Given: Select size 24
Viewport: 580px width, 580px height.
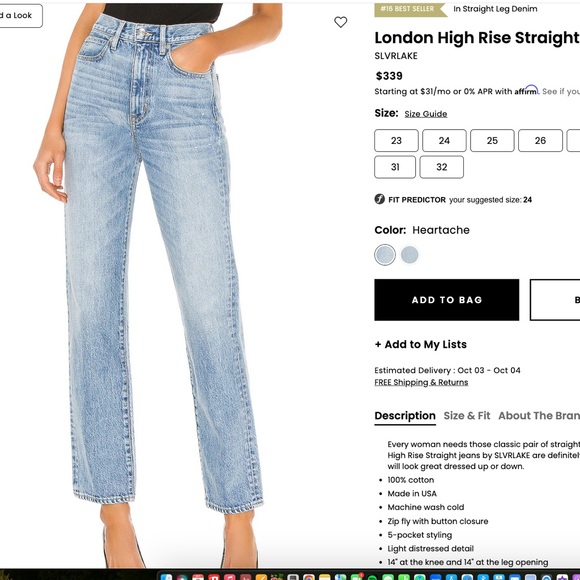Looking at the screenshot, I should click(444, 140).
